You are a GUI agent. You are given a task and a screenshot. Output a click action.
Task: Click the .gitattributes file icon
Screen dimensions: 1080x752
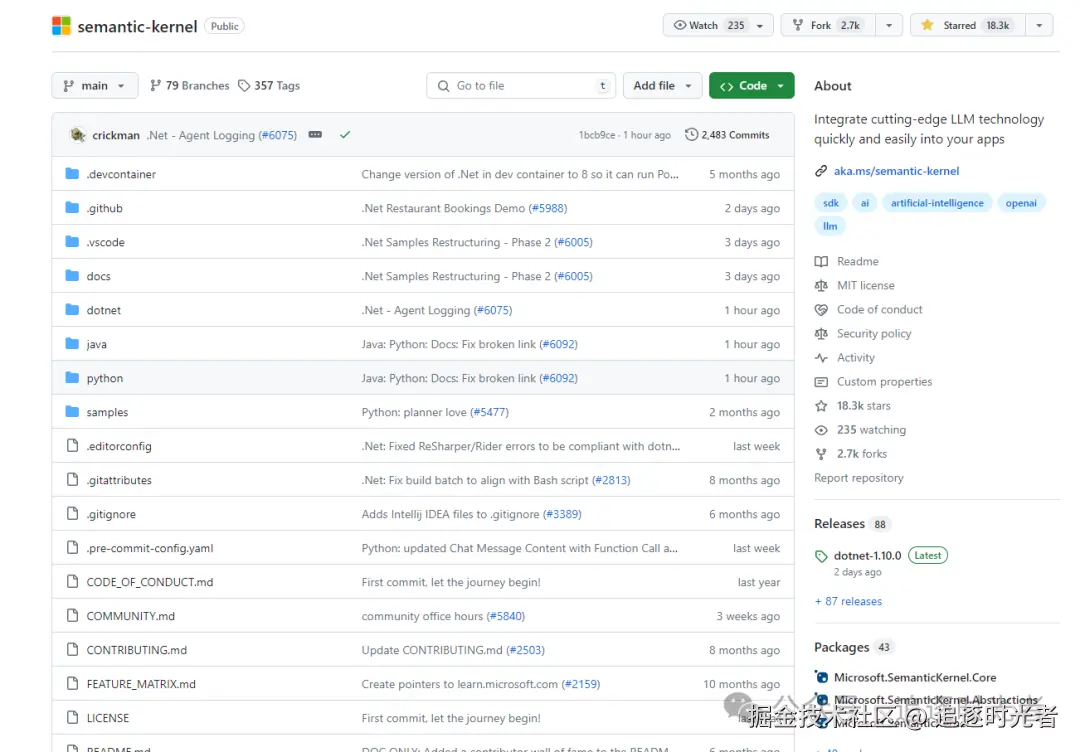pyautogui.click(x=72, y=479)
